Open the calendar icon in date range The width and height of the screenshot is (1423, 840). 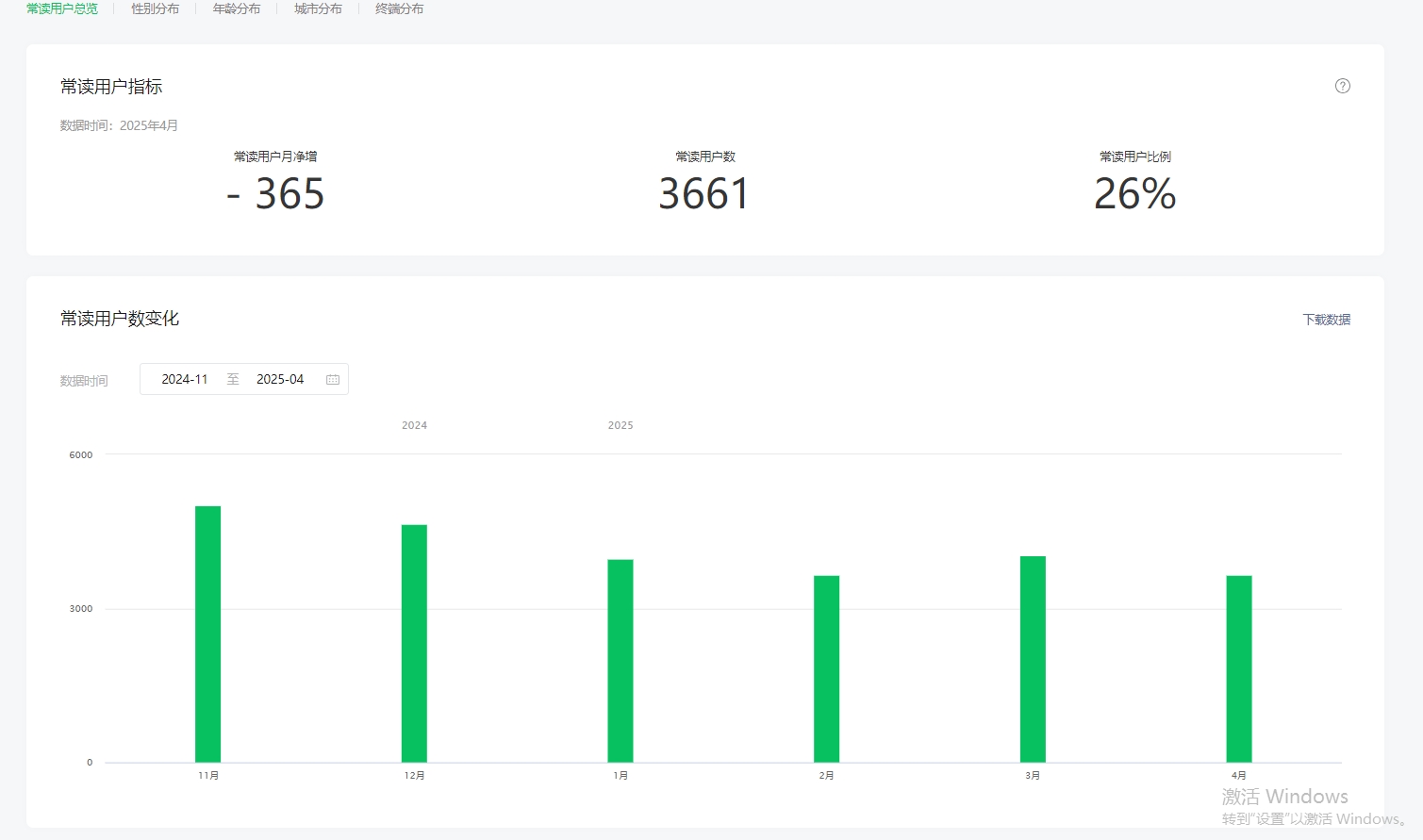(x=333, y=379)
